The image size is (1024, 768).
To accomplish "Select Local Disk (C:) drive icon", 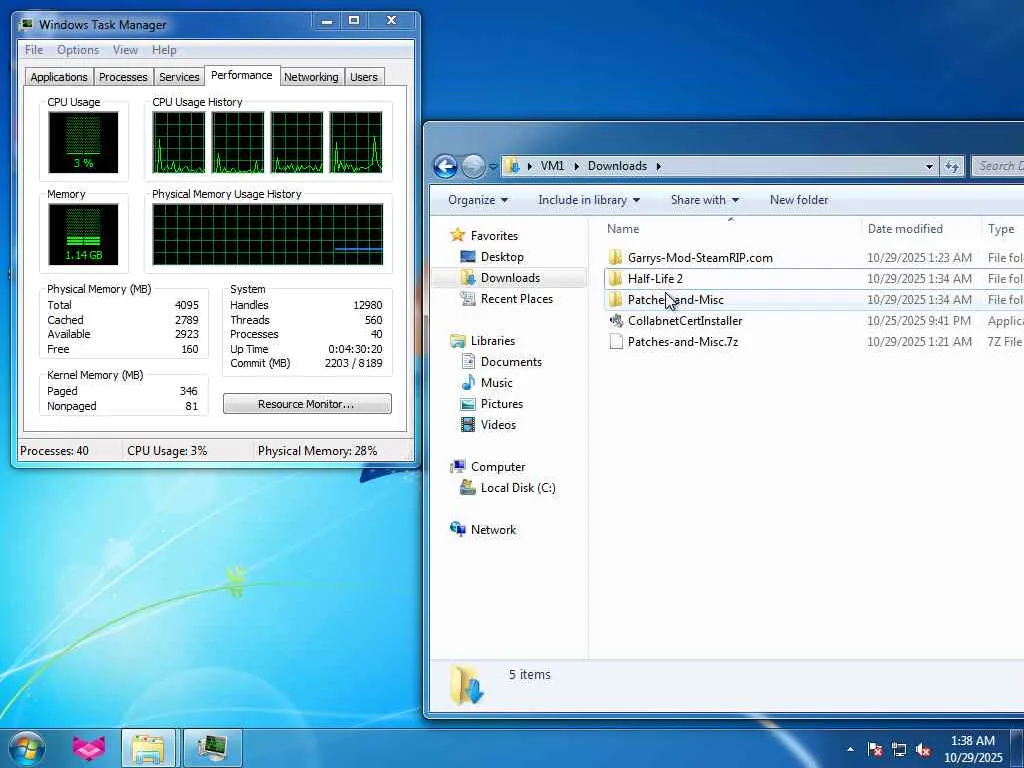I will coord(468,488).
